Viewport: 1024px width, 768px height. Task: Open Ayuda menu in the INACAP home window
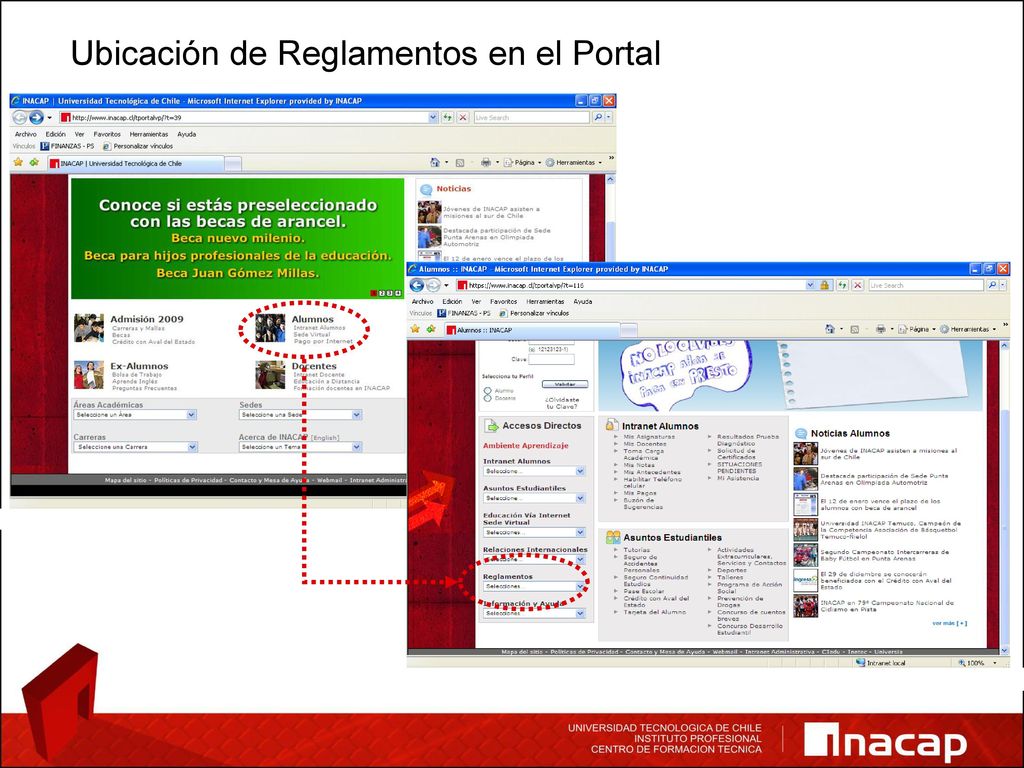187,134
